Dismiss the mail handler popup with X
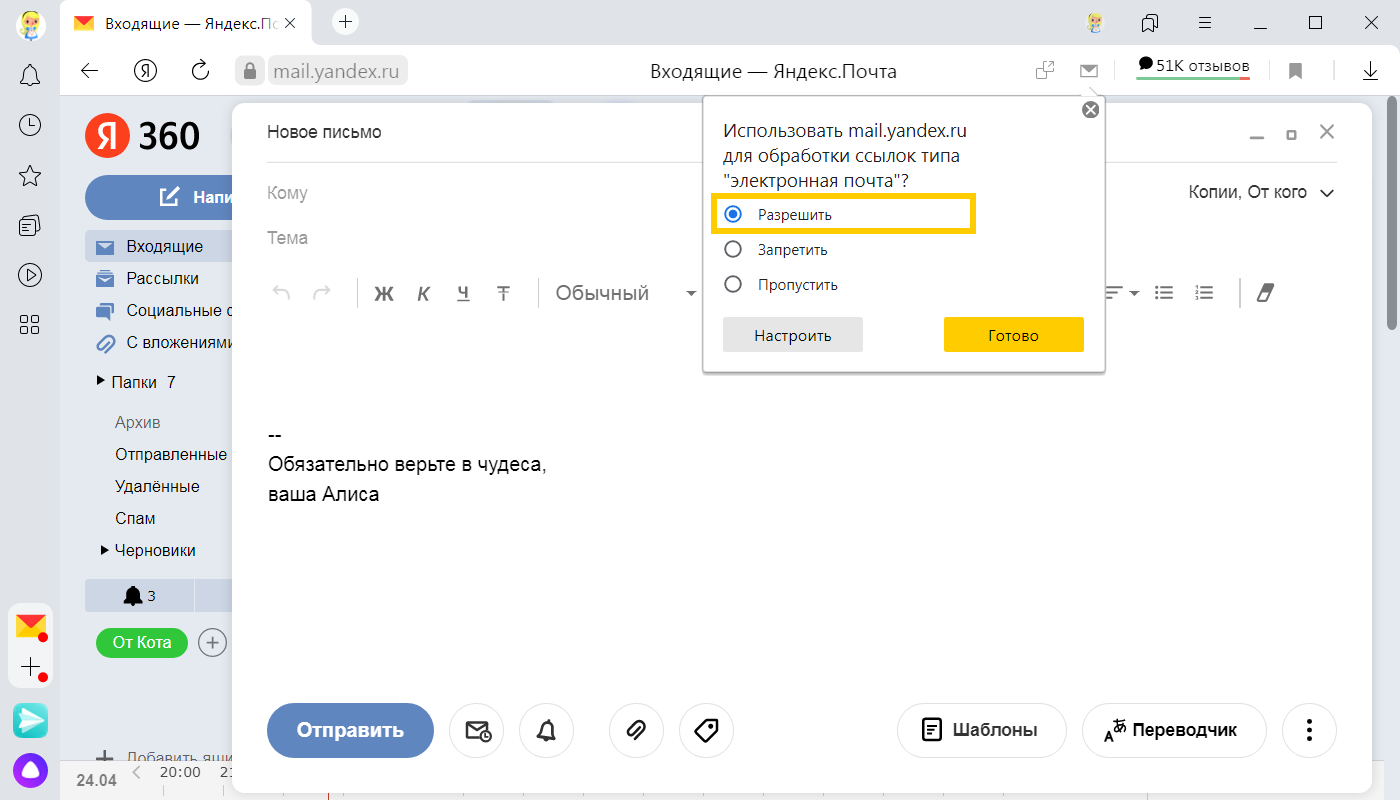Screen dimensions: 1400x800 [1091, 110]
